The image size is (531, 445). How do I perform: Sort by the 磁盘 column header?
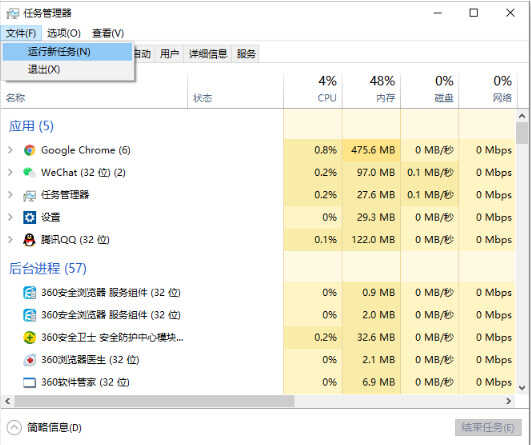point(430,90)
